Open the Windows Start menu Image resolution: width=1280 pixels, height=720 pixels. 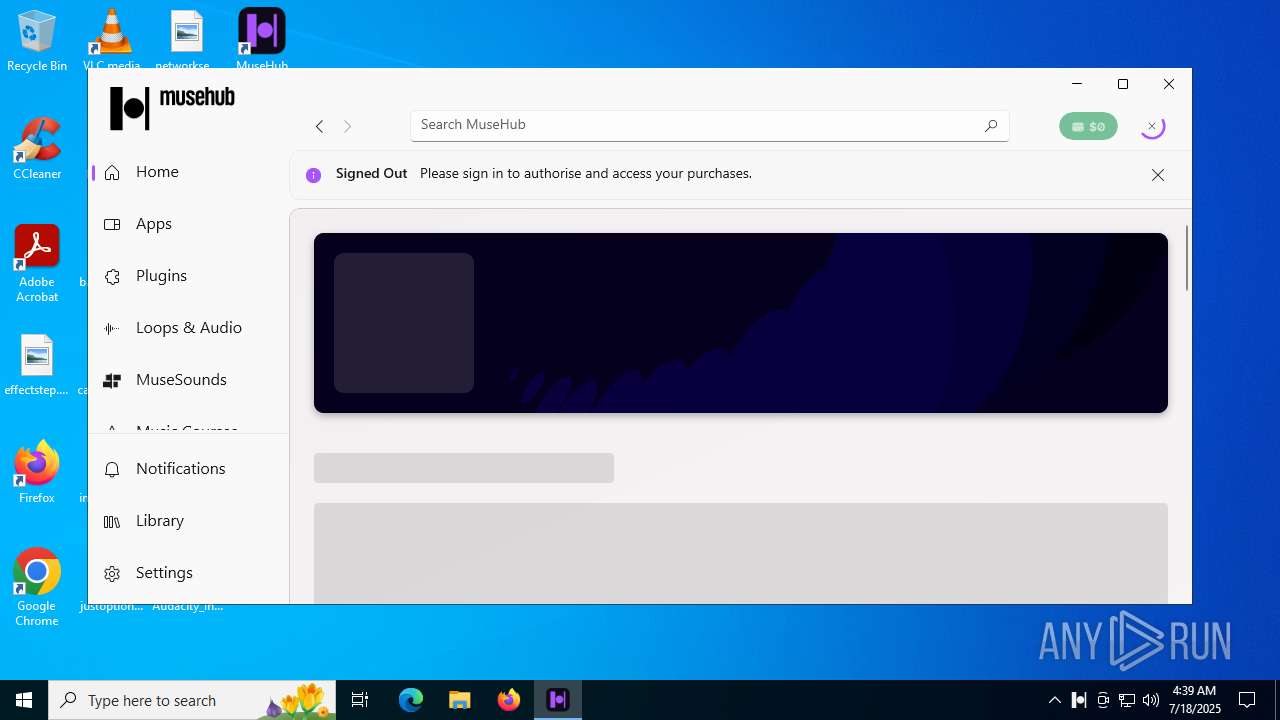tap(24, 700)
